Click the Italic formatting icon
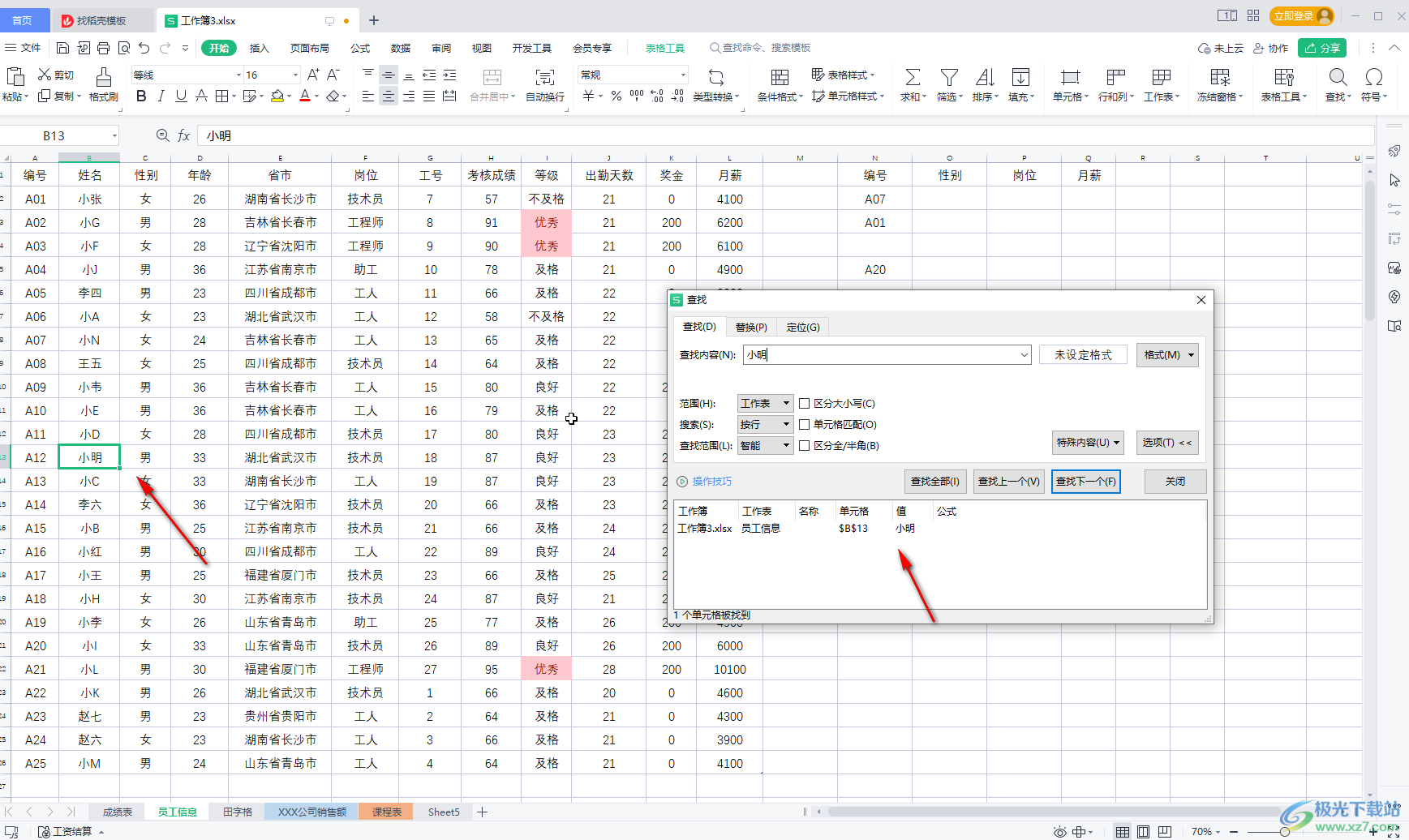1409x840 pixels. (x=161, y=96)
